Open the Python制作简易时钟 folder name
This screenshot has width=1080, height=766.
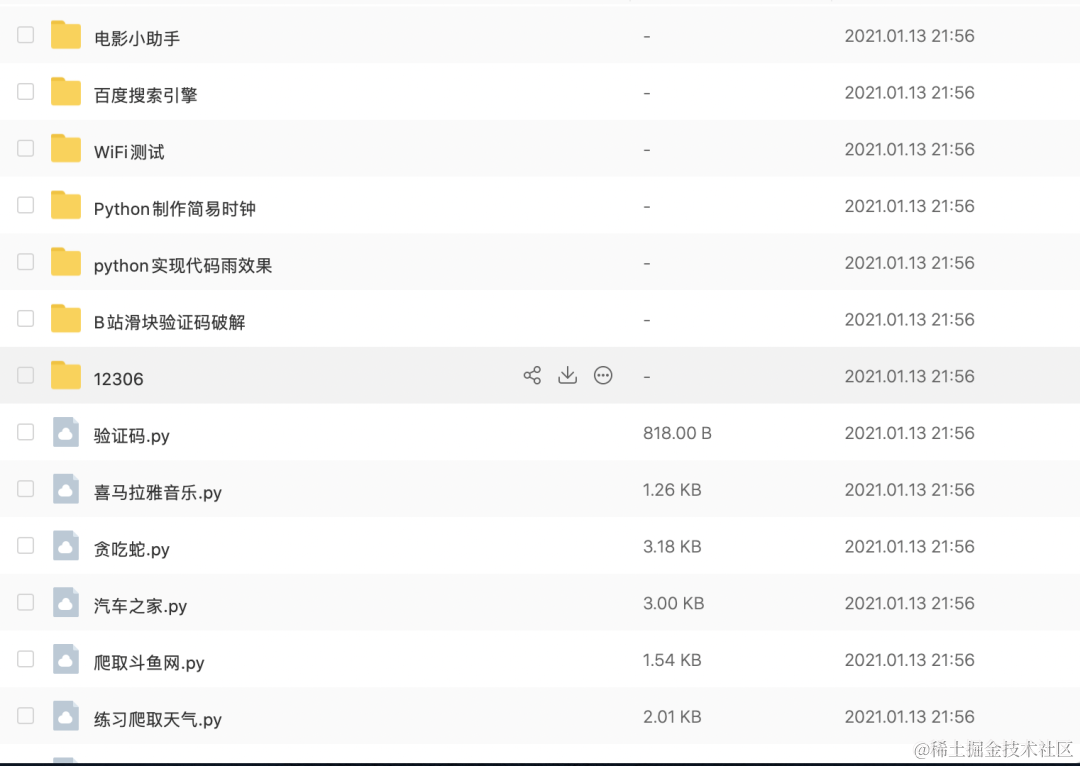174,209
